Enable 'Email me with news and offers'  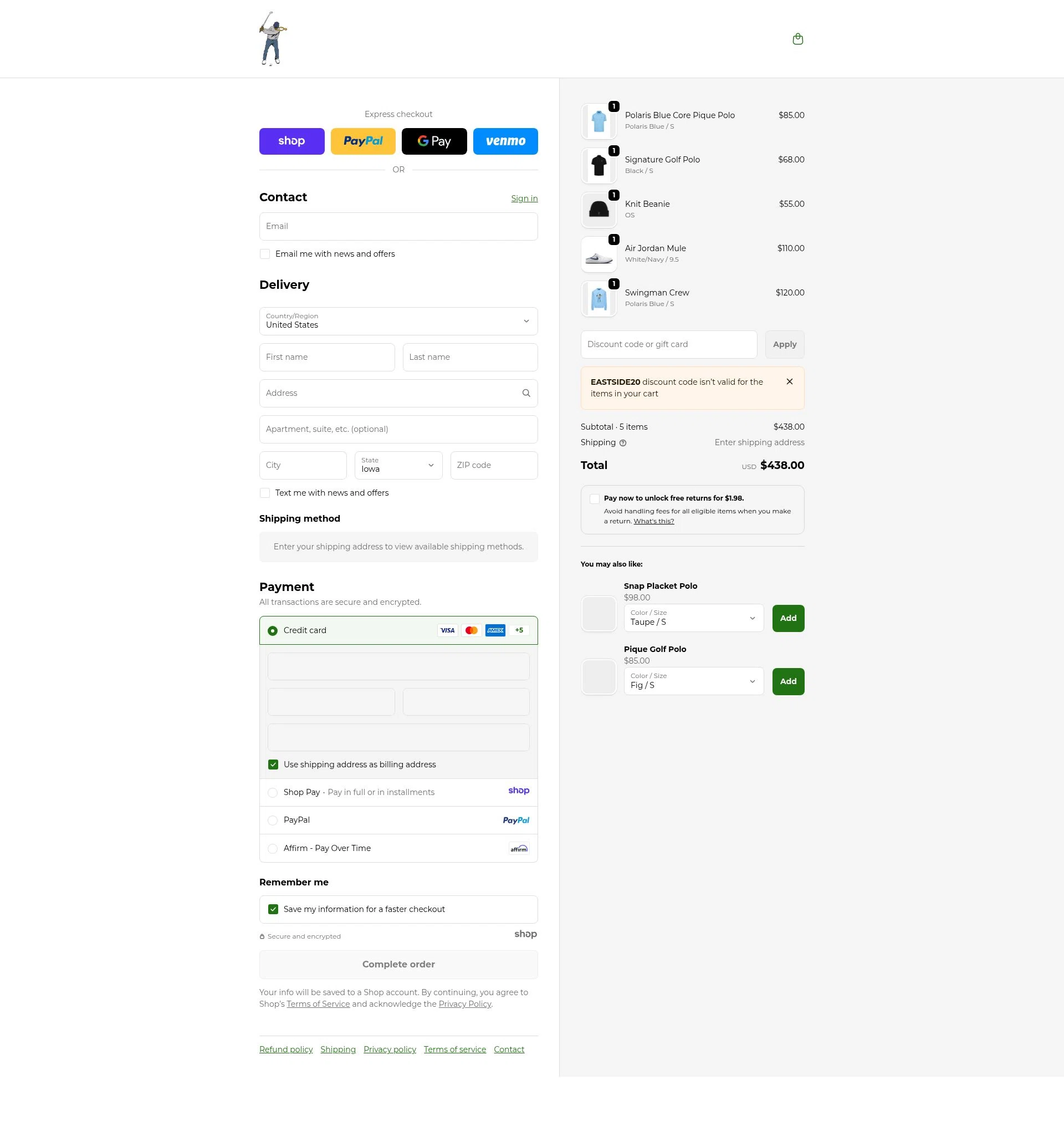point(265,253)
